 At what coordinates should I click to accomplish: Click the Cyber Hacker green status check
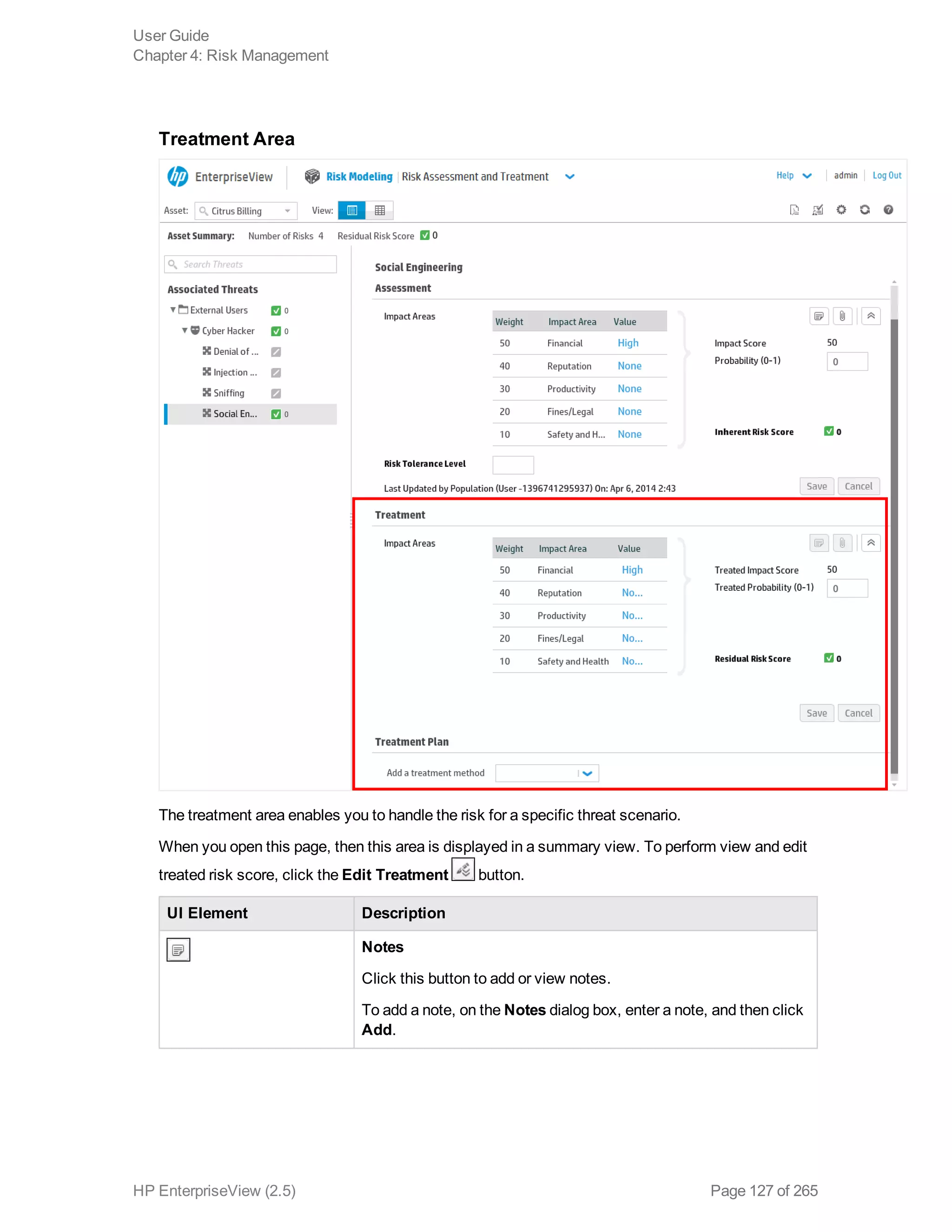pos(276,331)
